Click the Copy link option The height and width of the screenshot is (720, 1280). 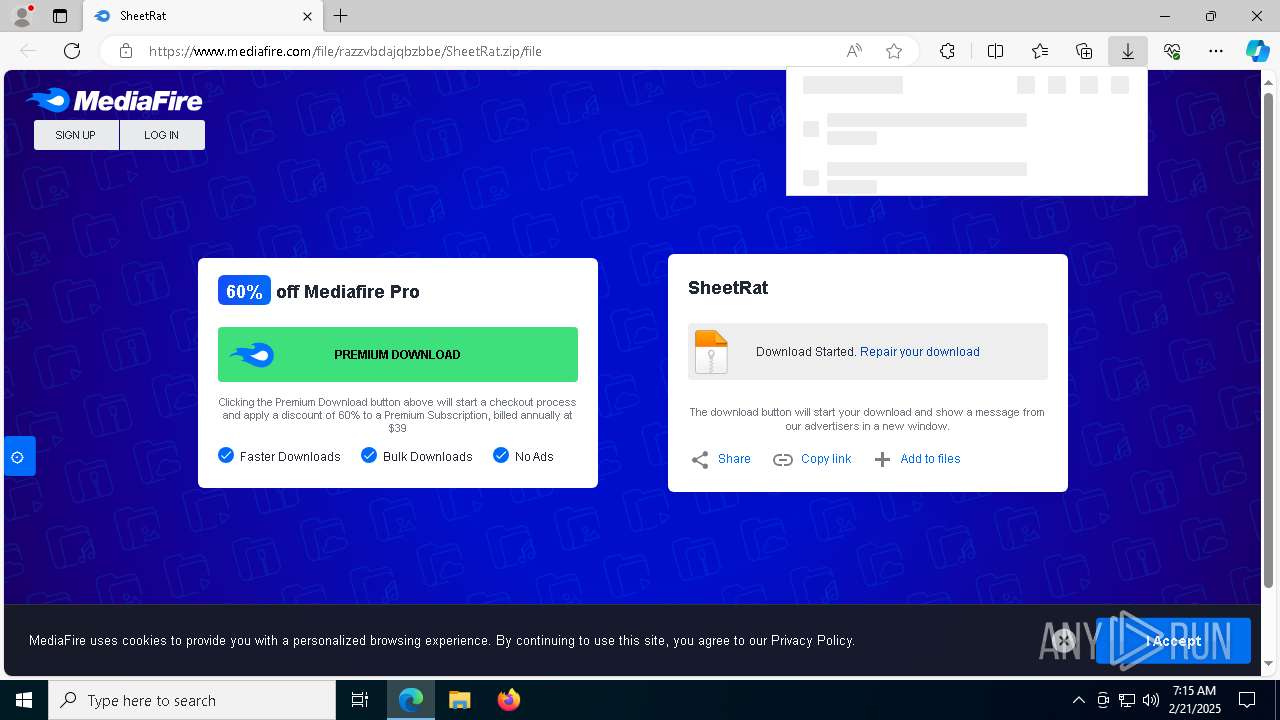tap(812, 459)
